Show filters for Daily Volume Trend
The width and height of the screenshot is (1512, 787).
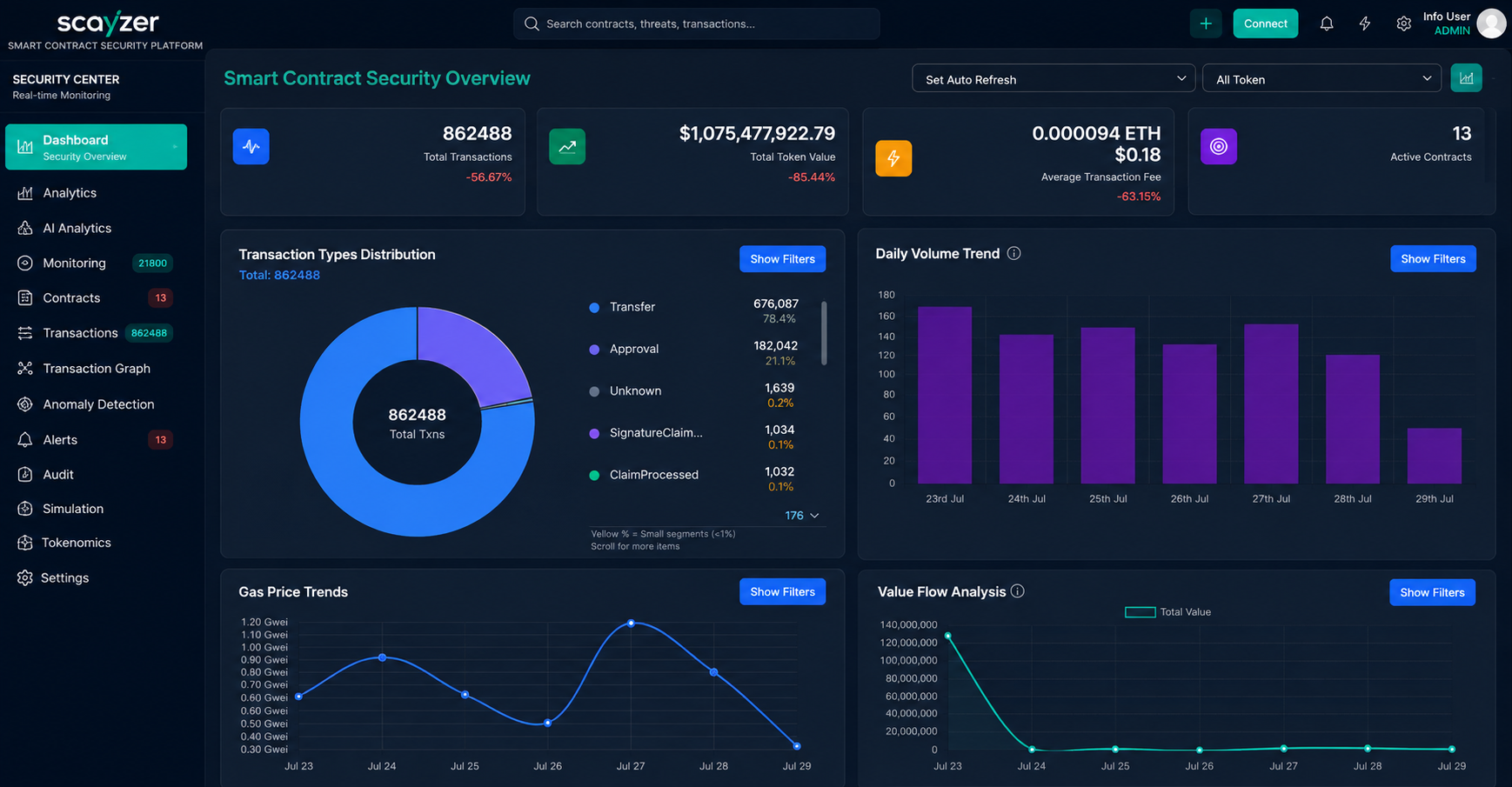1433,259
